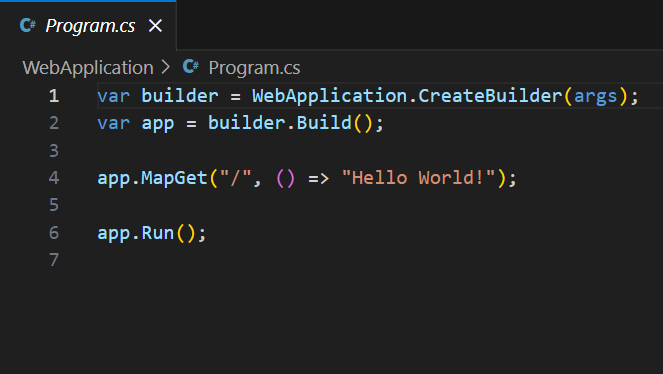The width and height of the screenshot is (663, 374).
Task: Click the Run method on line 6
Action: [157, 233]
